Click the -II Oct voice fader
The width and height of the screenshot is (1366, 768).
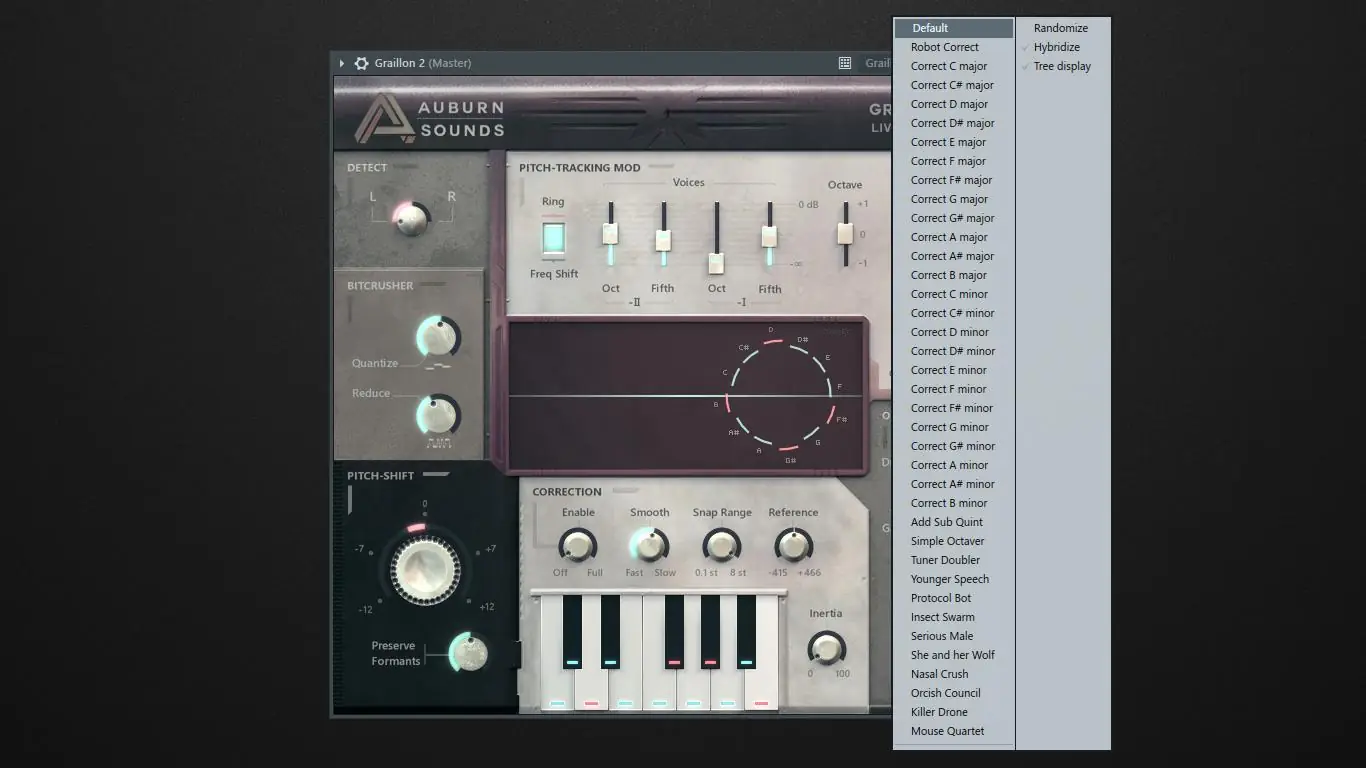[x=610, y=234]
